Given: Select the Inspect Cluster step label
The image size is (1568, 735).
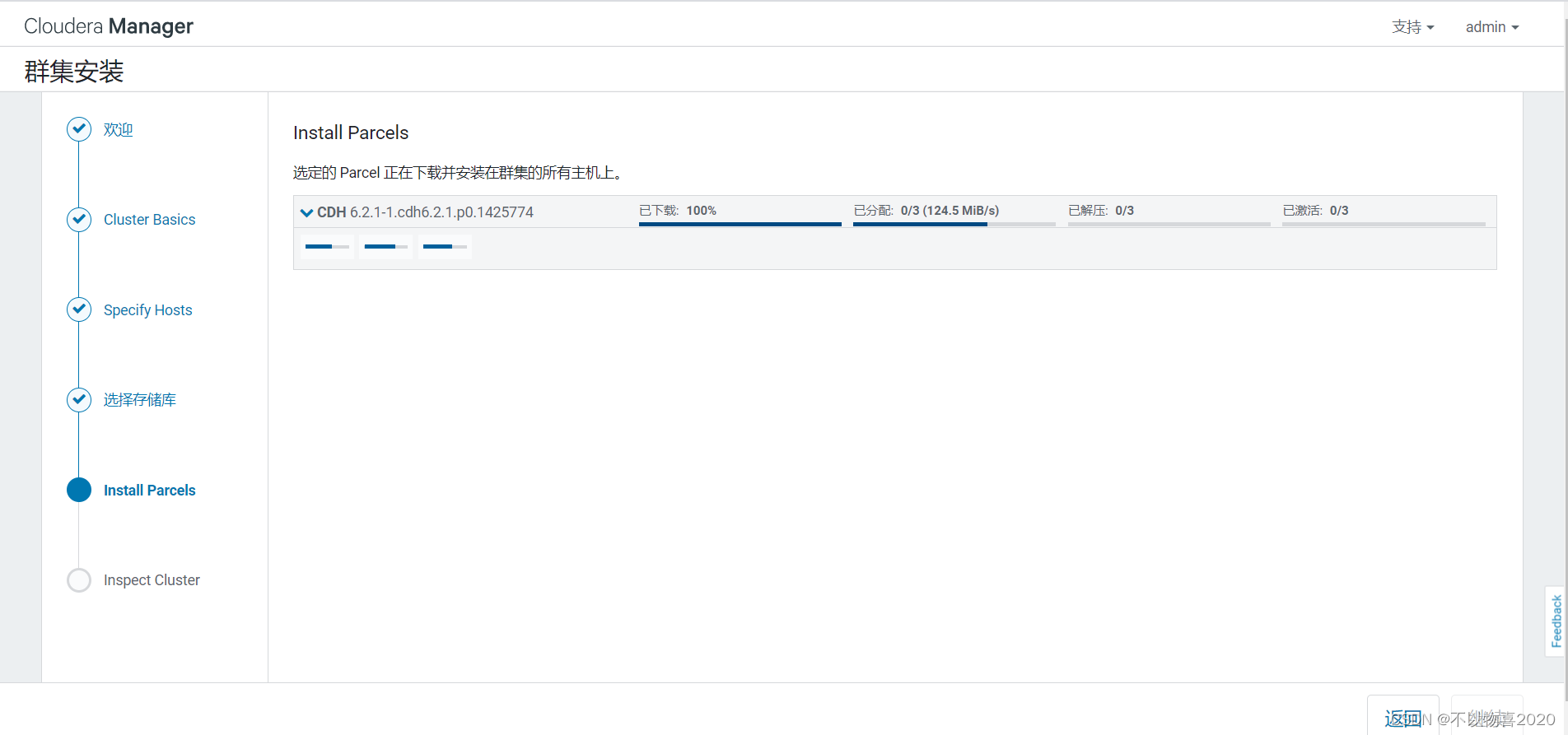Looking at the screenshot, I should click(152, 580).
